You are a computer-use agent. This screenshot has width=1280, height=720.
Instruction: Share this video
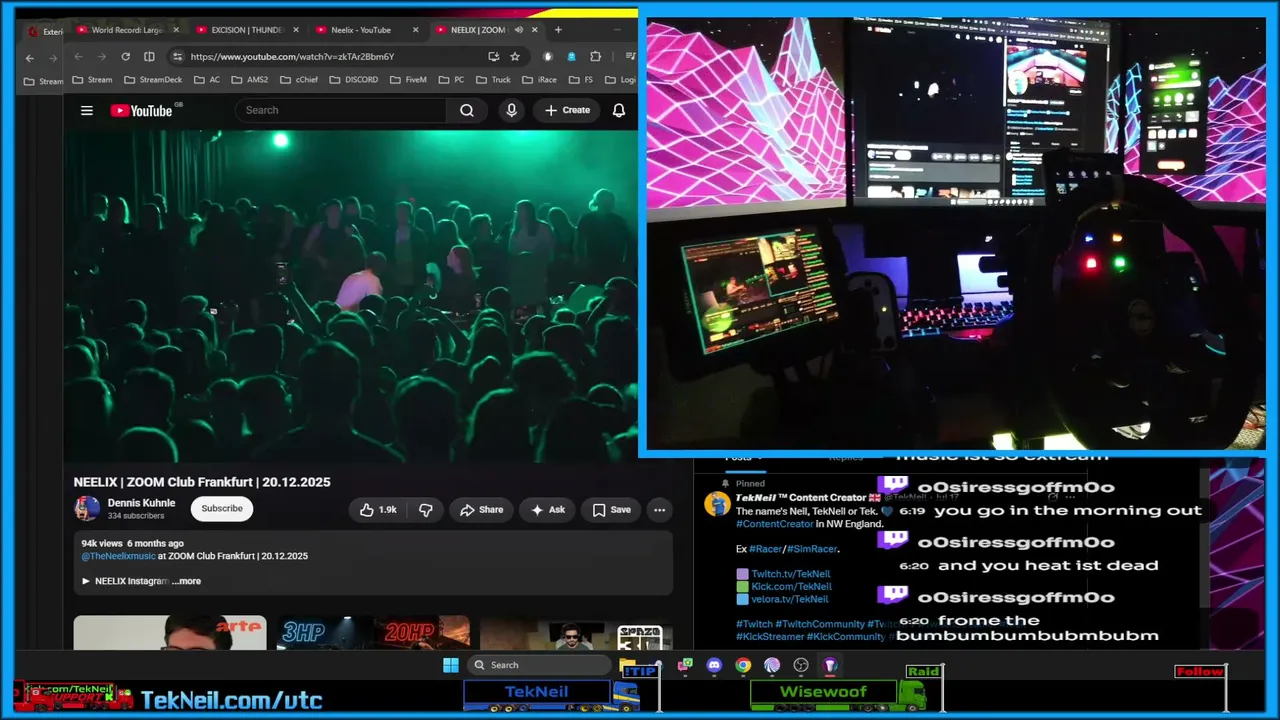pyautogui.click(x=481, y=510)
